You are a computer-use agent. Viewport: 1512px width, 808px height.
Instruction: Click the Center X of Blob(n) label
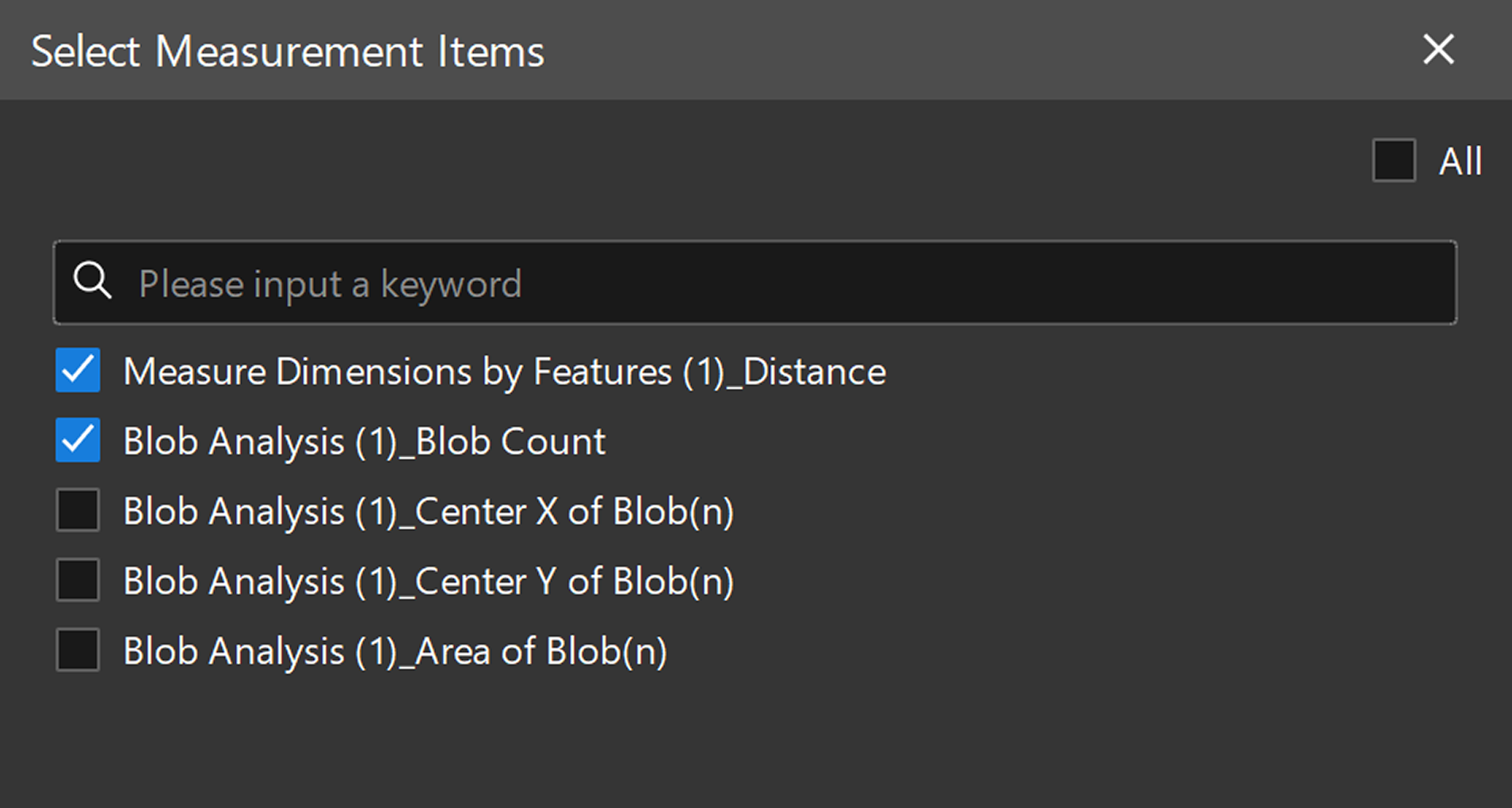428,511
